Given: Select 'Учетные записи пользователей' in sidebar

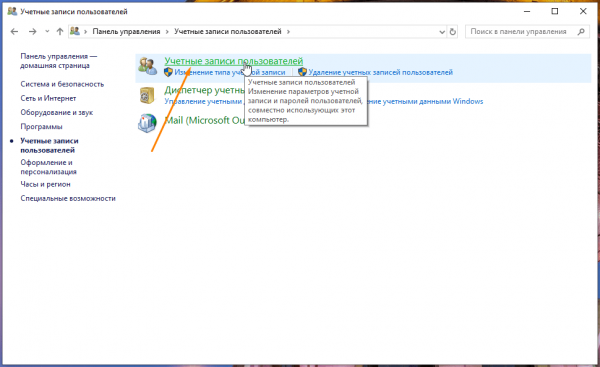Looking at the screenshot, I should point(49,145).
